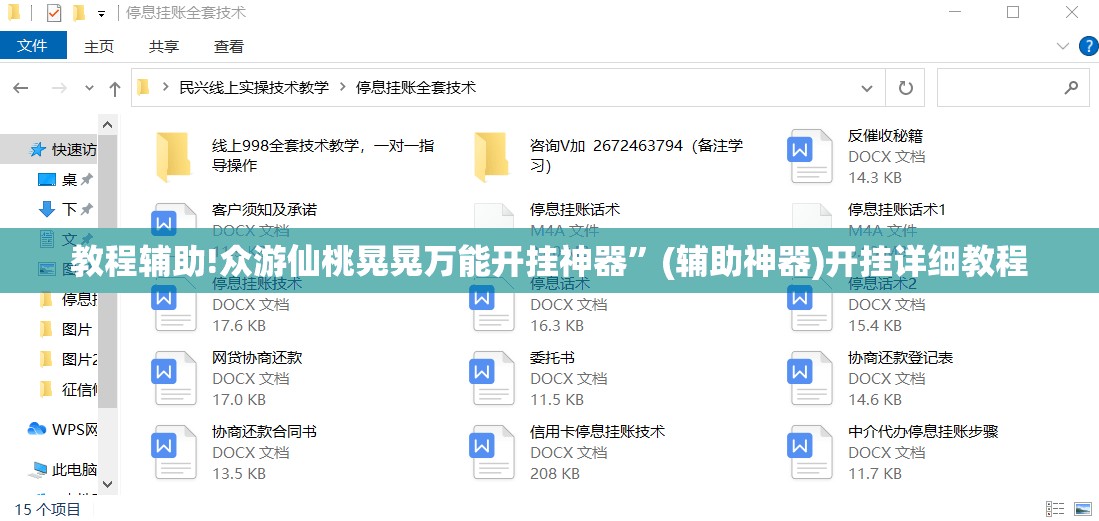Select 停息话术2 document icon
Image resolution: width=1099 pixels, height=521 pixels.
click(811, 304)
